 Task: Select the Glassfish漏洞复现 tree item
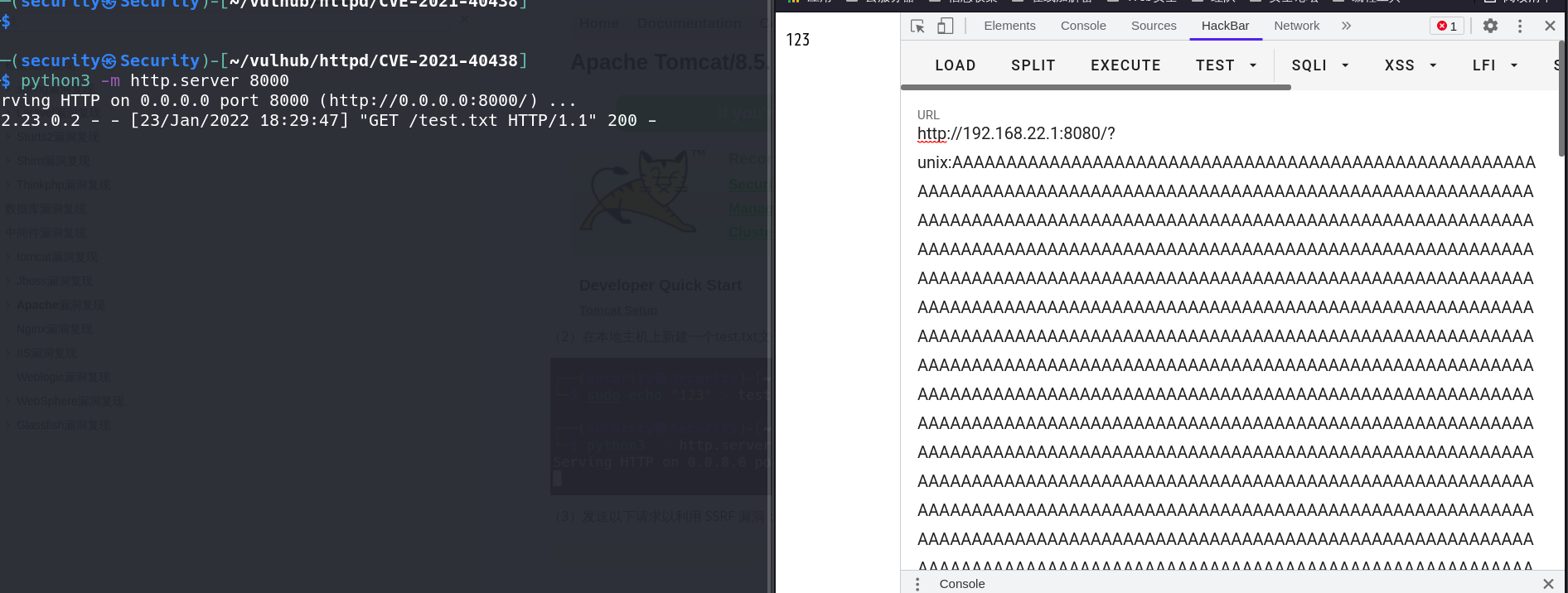pos(64,425)
